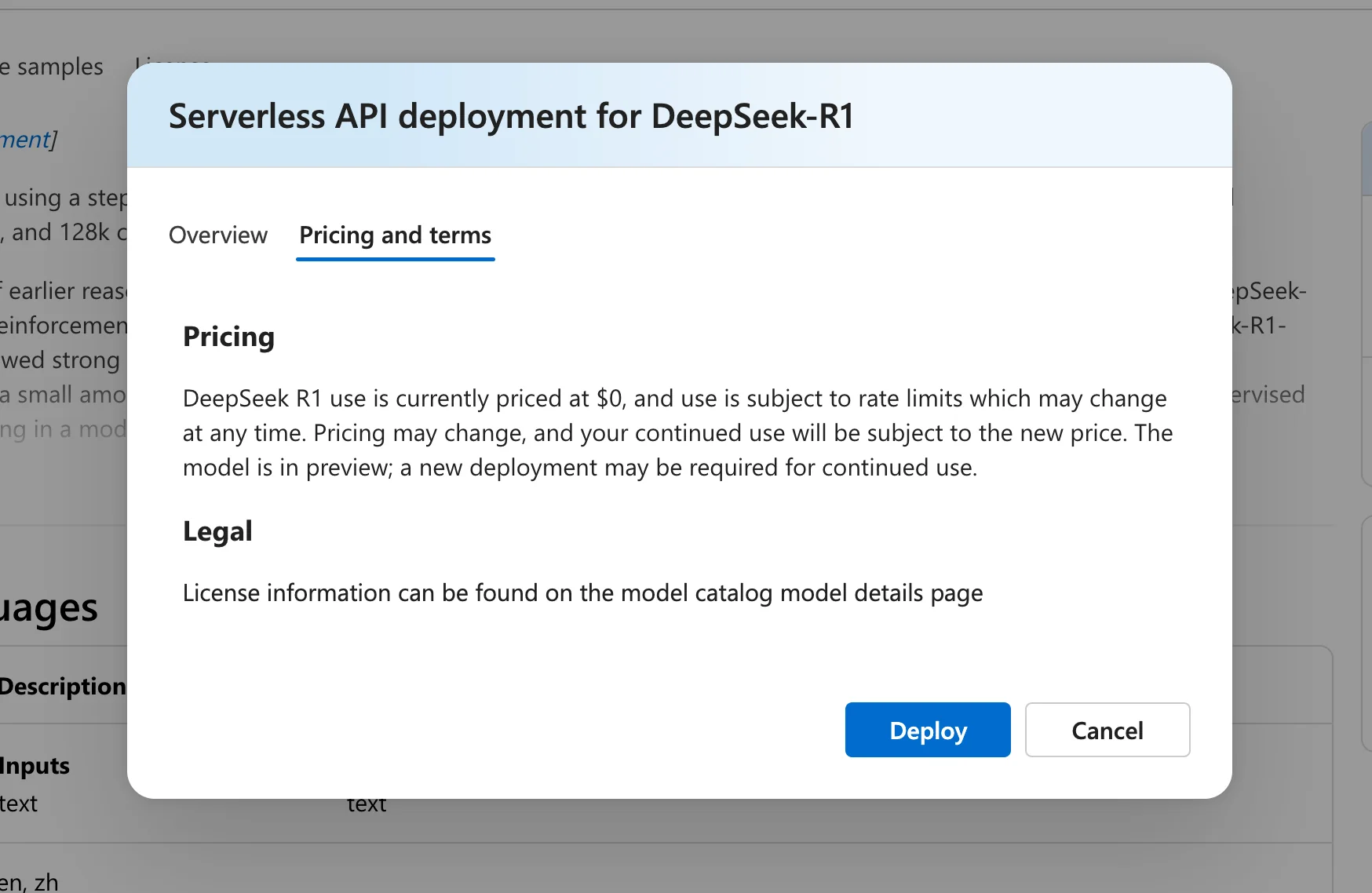Click the pricing paragraph about rate limits

pyautogui.click(x=677, y=433)
